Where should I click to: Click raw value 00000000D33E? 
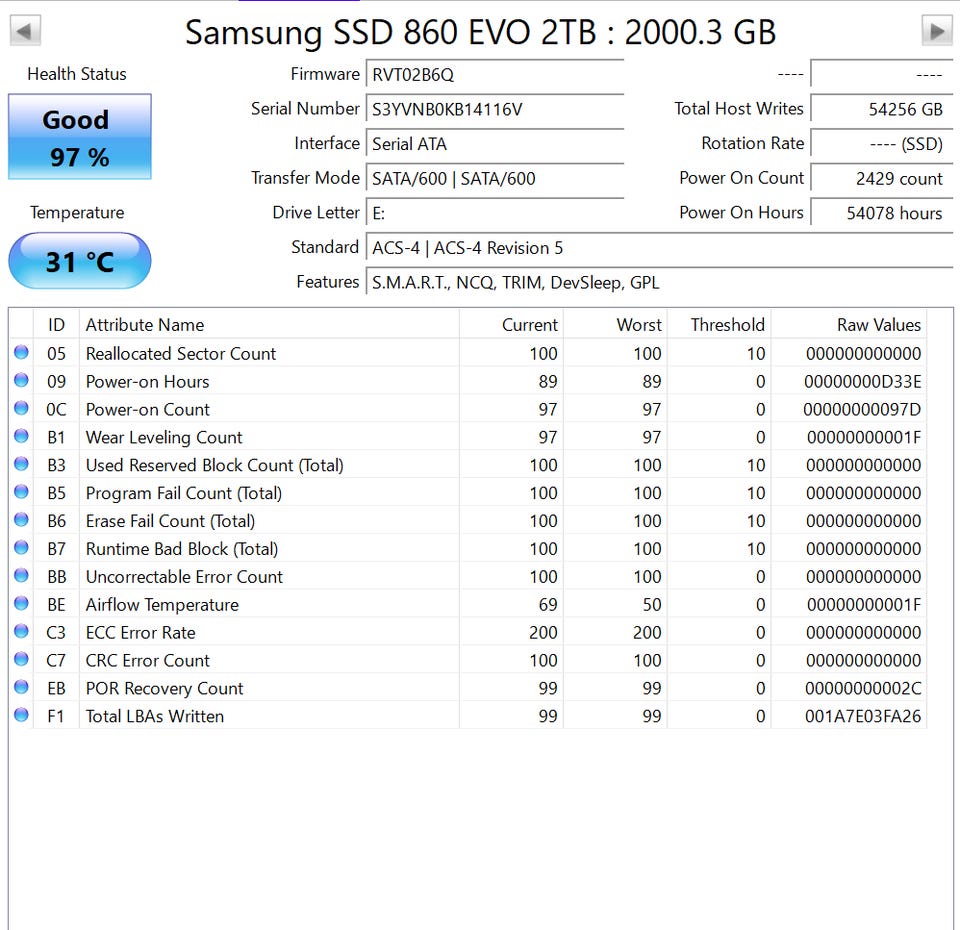coord(863,381)
